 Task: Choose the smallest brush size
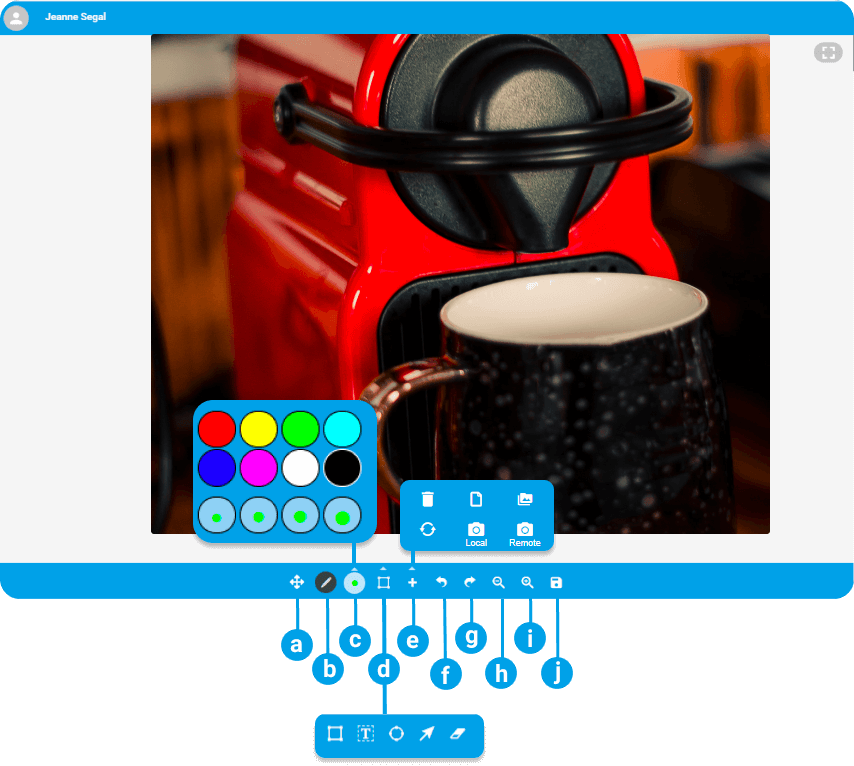click(217, 515)
